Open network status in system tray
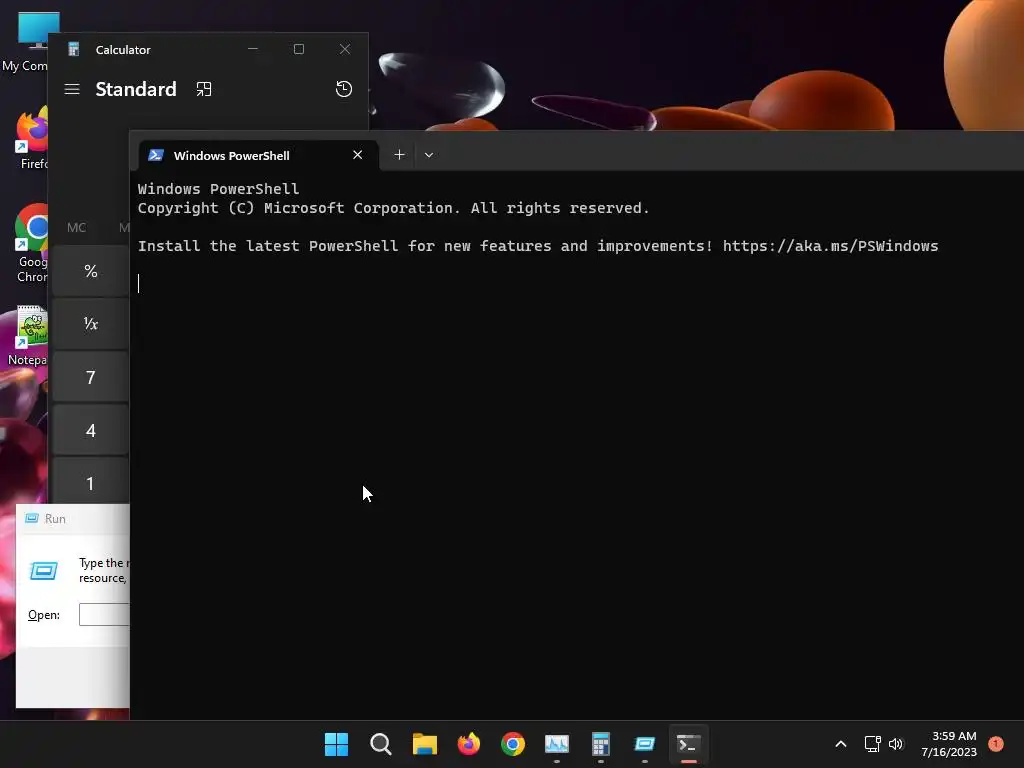This screenshot has width=1024, height=768. 872,744
